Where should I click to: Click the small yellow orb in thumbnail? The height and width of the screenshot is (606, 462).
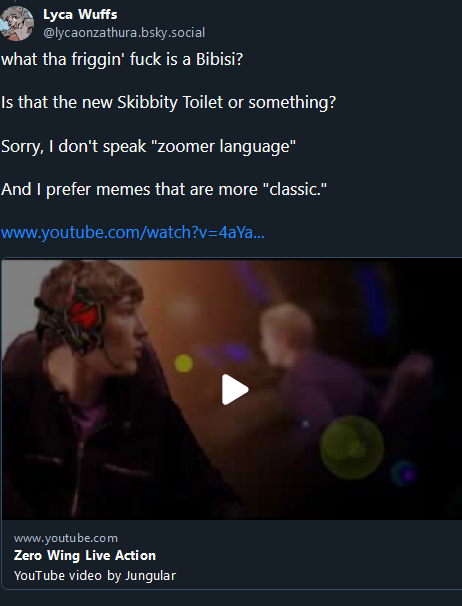184,363
